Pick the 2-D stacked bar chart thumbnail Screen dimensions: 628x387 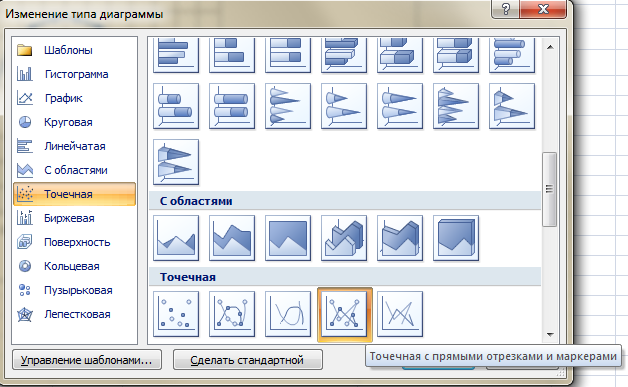(232, 55)
